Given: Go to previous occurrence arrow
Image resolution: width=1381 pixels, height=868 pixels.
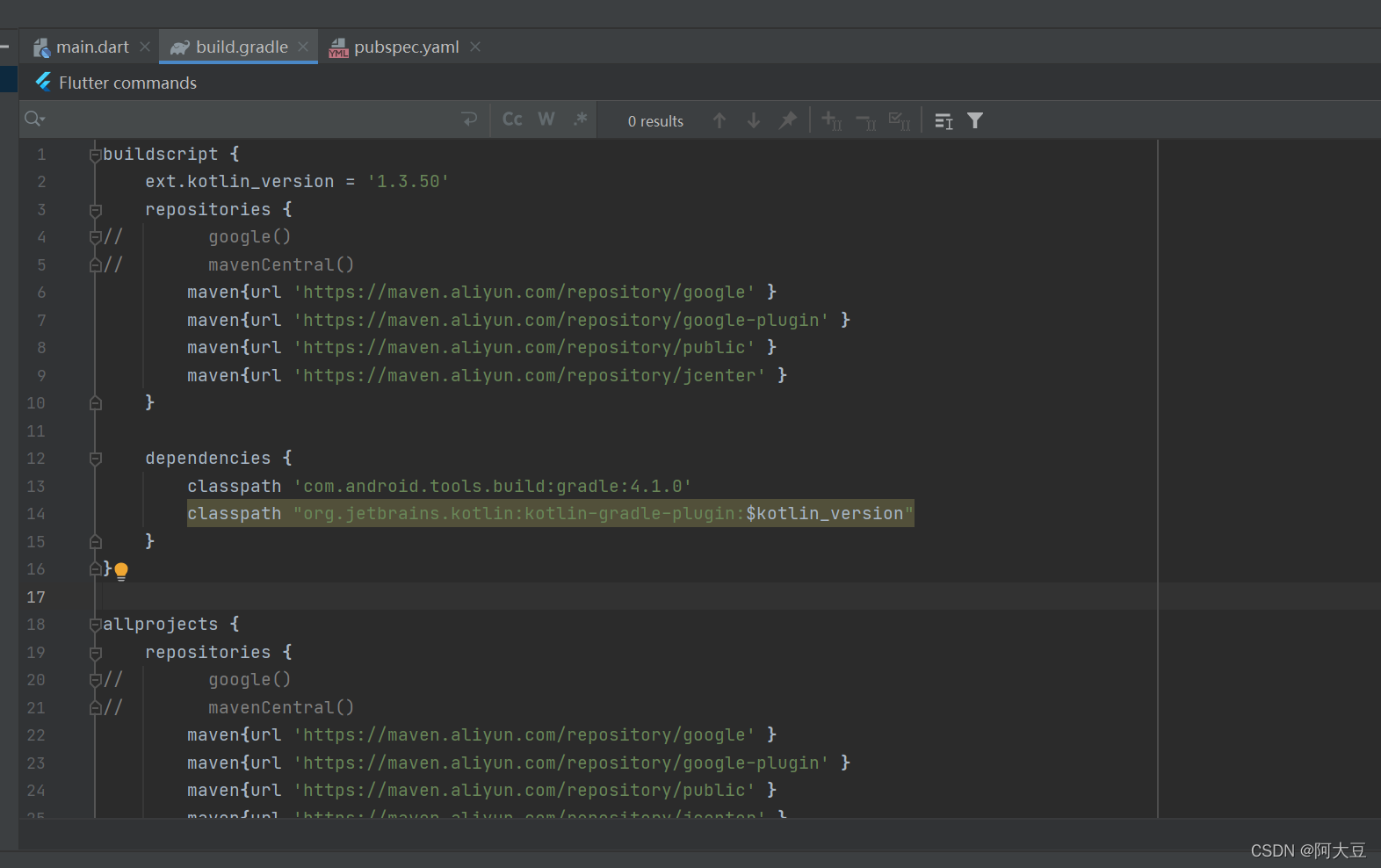Looking at the screenshot, I should click(x=719, y=120).
